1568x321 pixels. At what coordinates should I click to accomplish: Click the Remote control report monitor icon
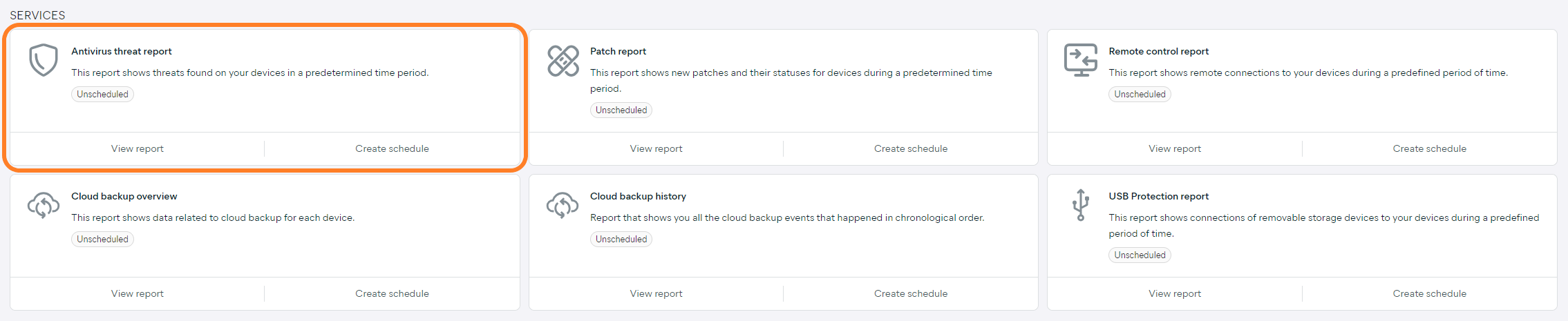[x=1081, y=60]
